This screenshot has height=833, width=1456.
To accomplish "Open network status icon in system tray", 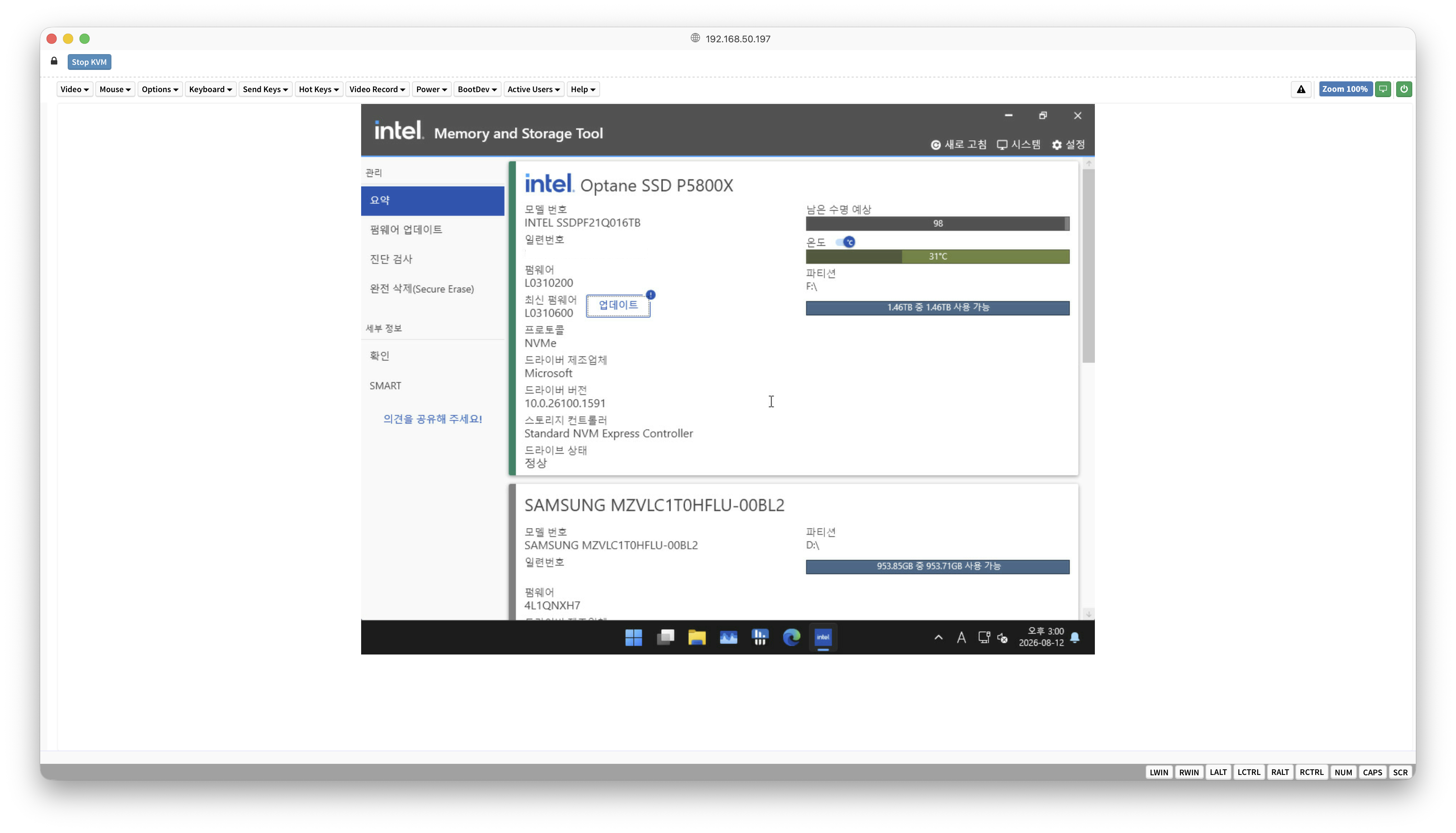I will tap(984, 637).
